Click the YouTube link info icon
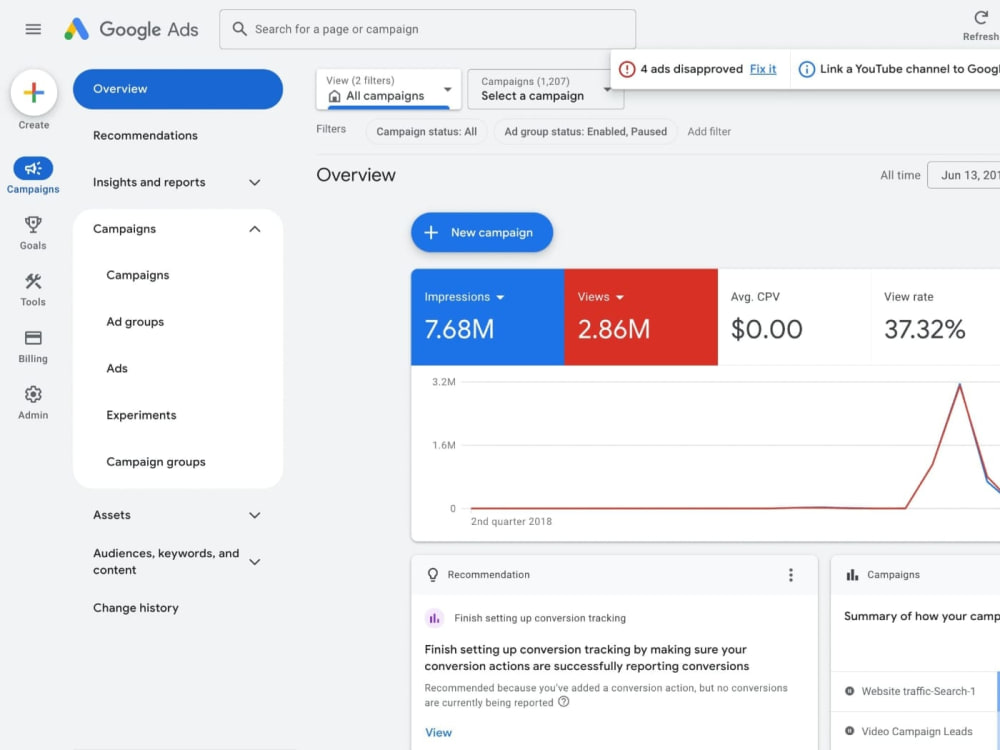 [807, 69]
